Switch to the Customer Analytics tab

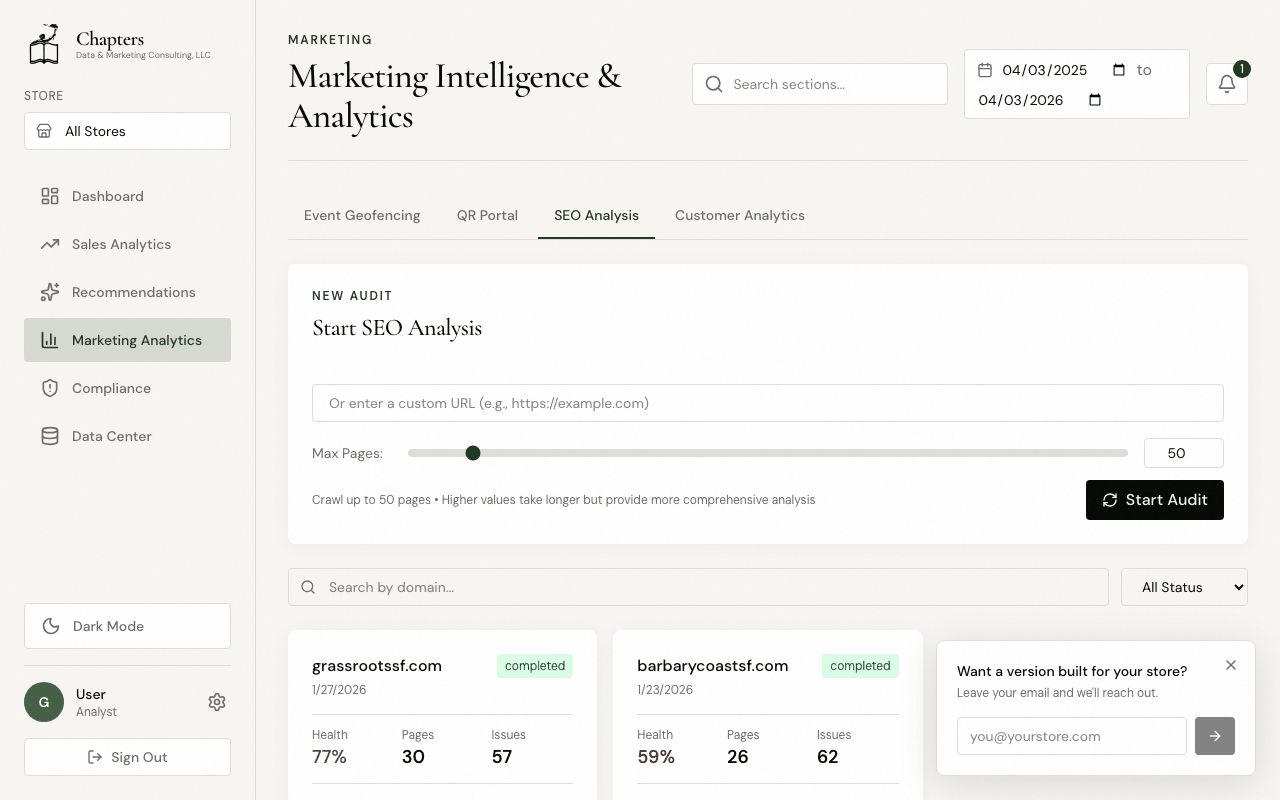click(x=740, y=215)
